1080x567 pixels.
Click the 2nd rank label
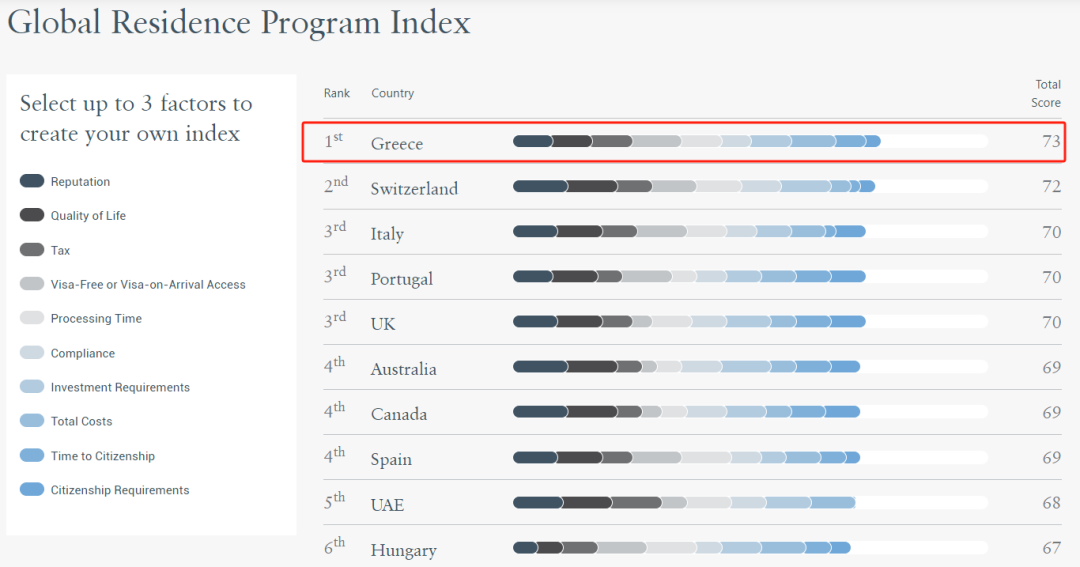[336, 184]
